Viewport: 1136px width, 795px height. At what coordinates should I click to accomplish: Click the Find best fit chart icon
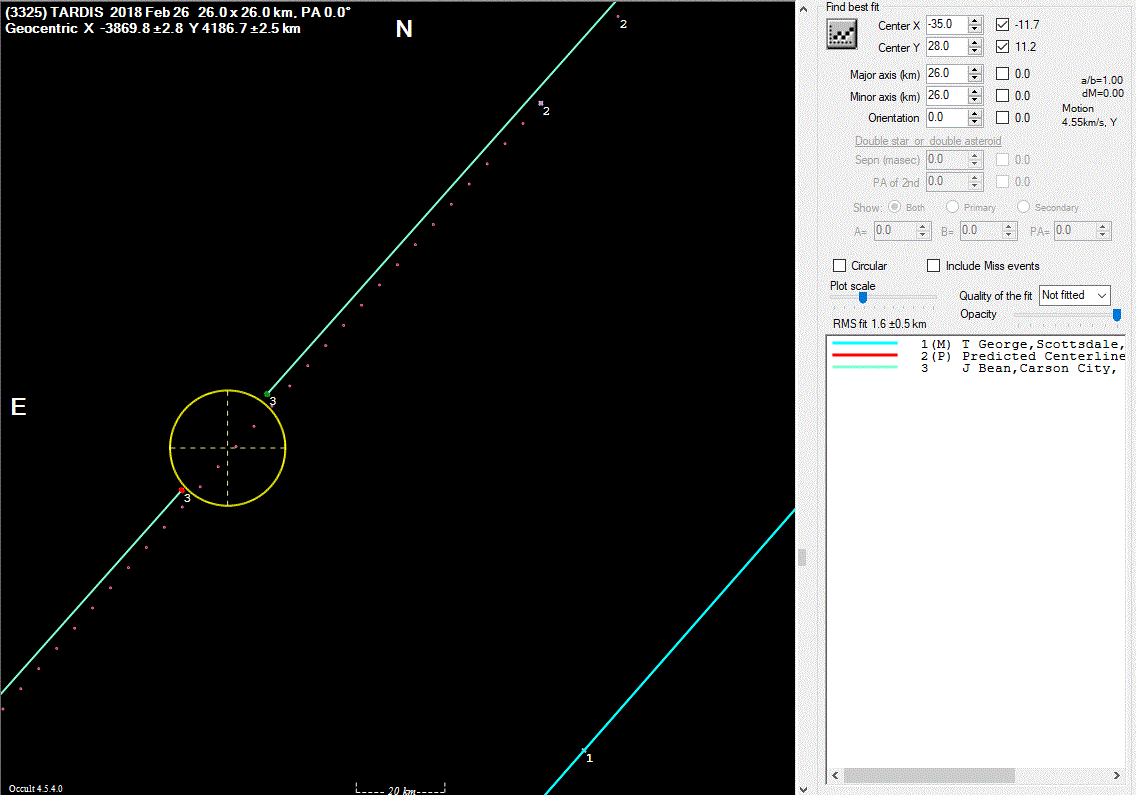(842, 34)
